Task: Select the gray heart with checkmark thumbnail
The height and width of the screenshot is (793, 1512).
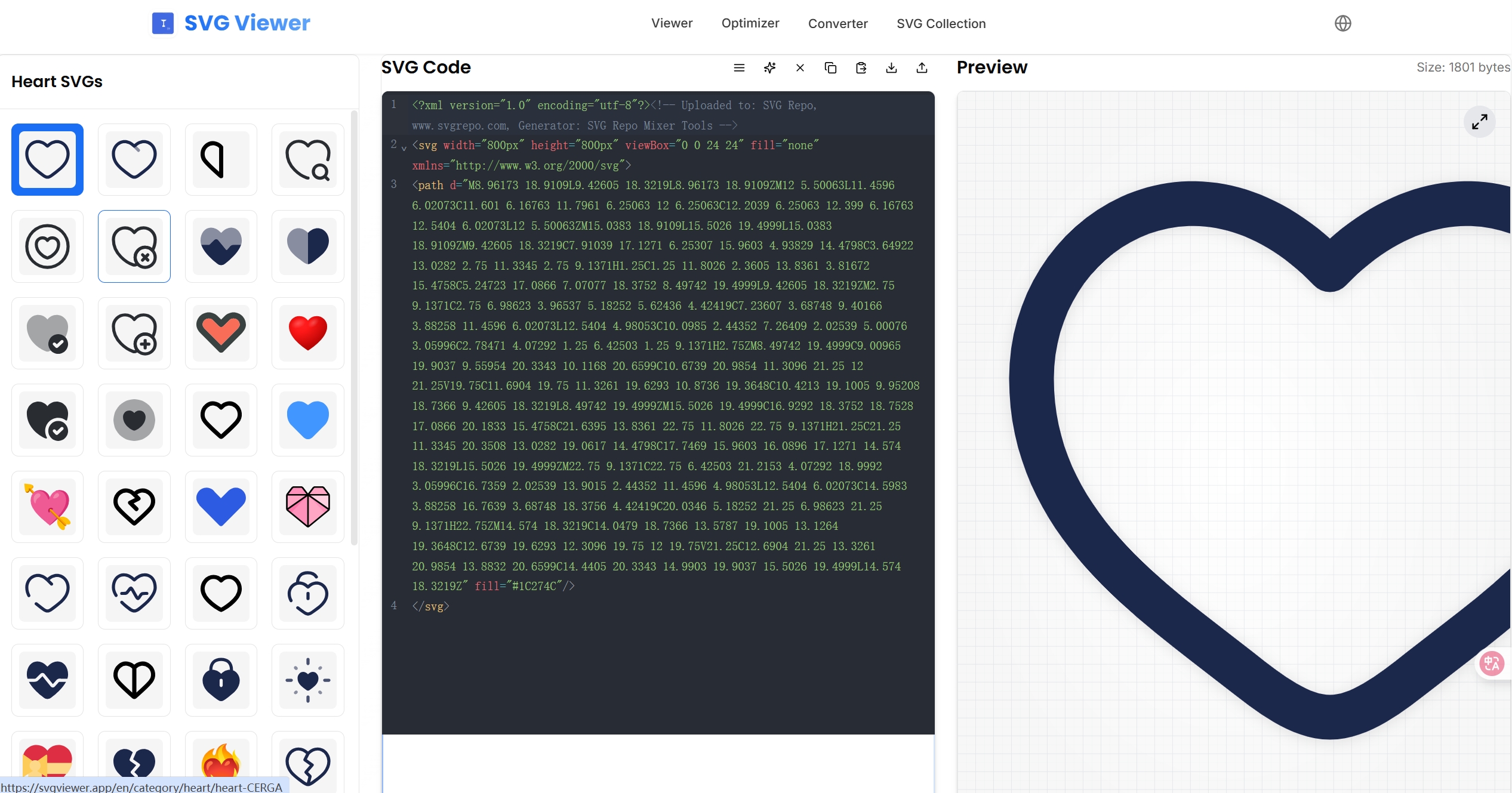Action: click(x=47, y=333)
